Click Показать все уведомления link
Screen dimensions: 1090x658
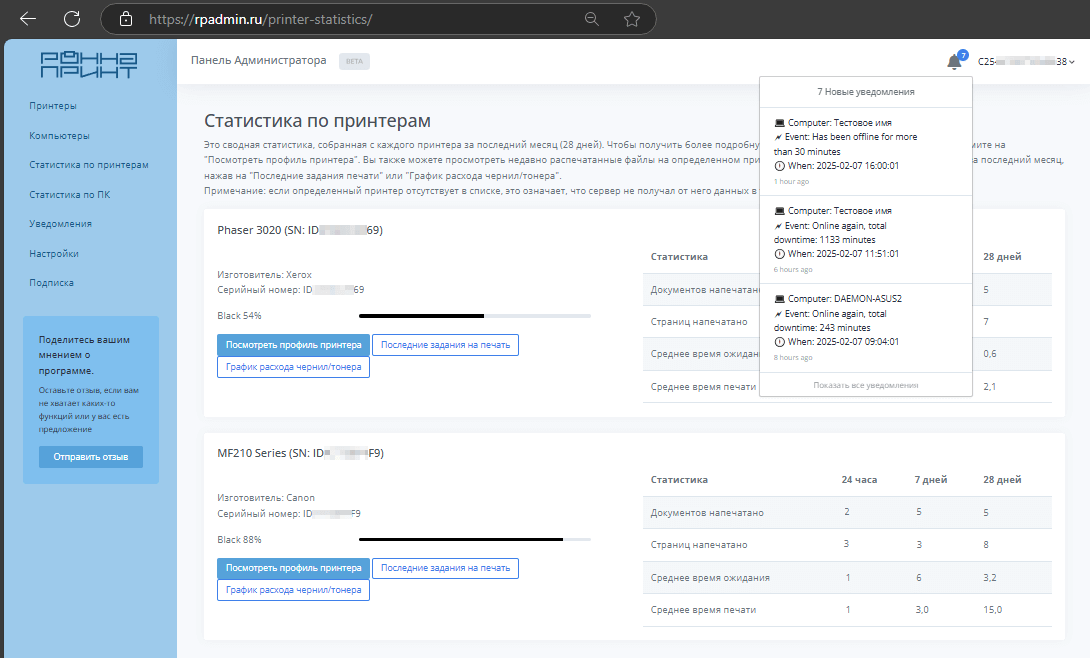pos(865,385)
